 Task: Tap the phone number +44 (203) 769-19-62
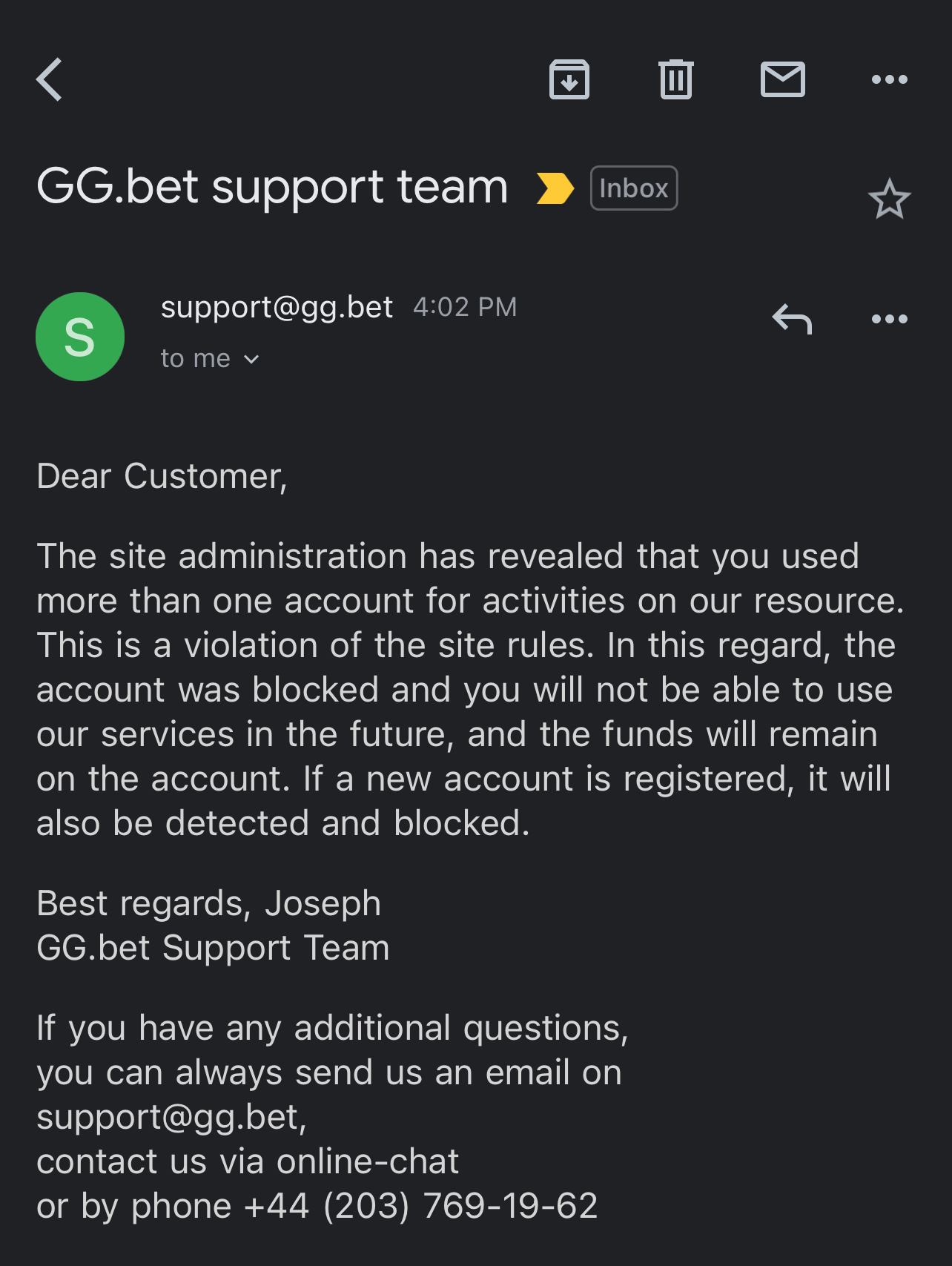420,1206
